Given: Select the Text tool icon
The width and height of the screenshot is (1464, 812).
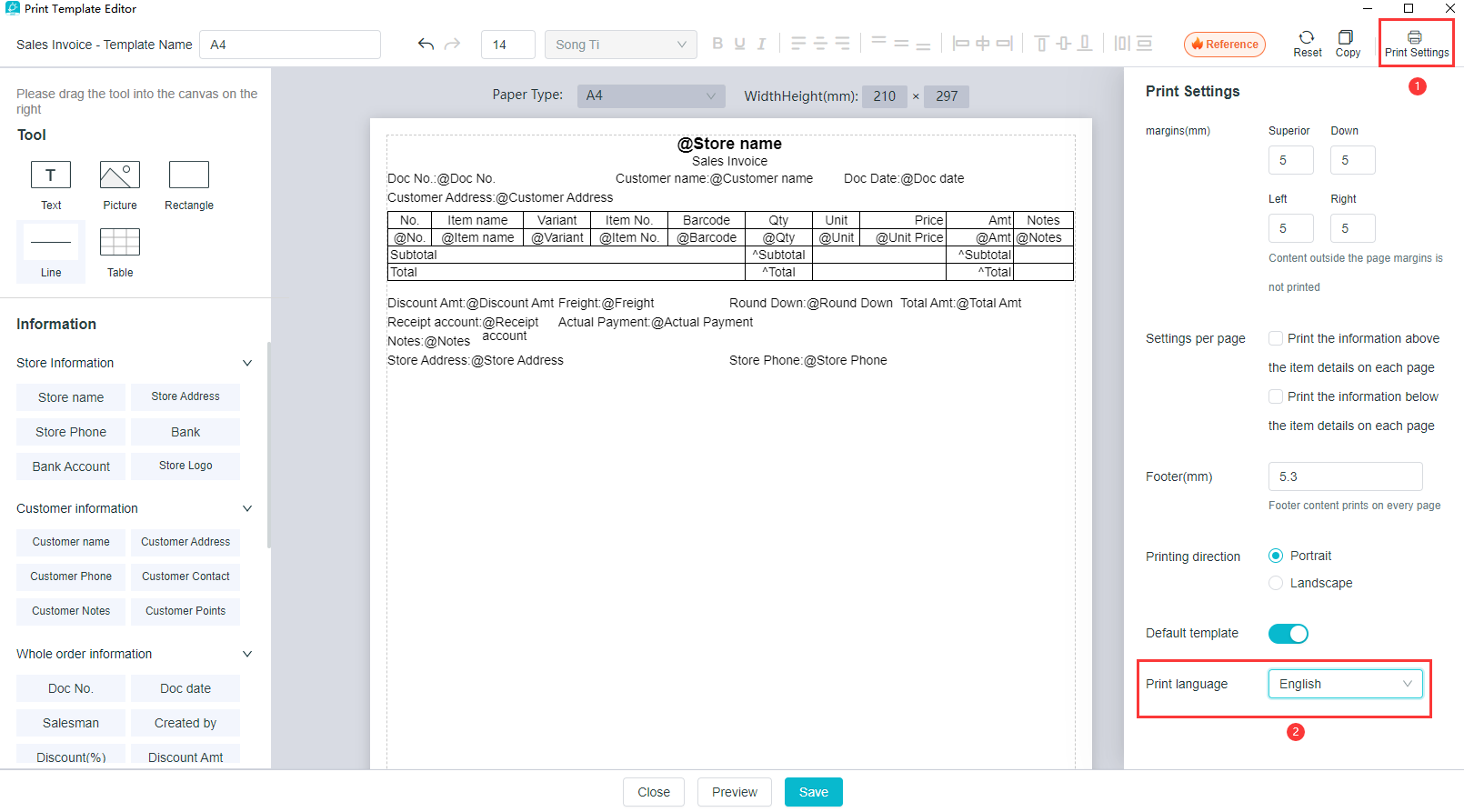Looking at the screenshot, I should 51,175.
